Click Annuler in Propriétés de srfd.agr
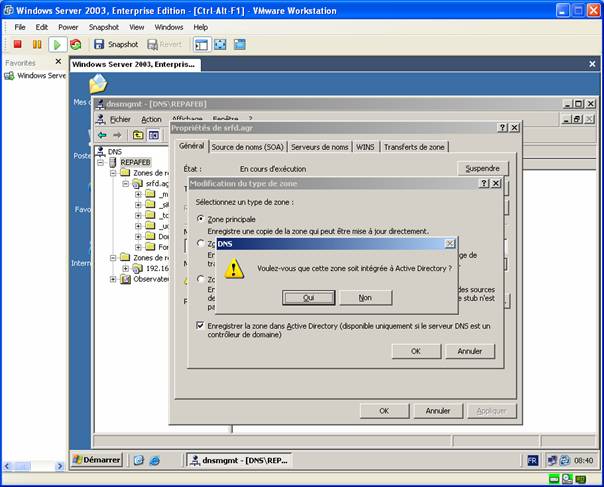 pos(438,411)
